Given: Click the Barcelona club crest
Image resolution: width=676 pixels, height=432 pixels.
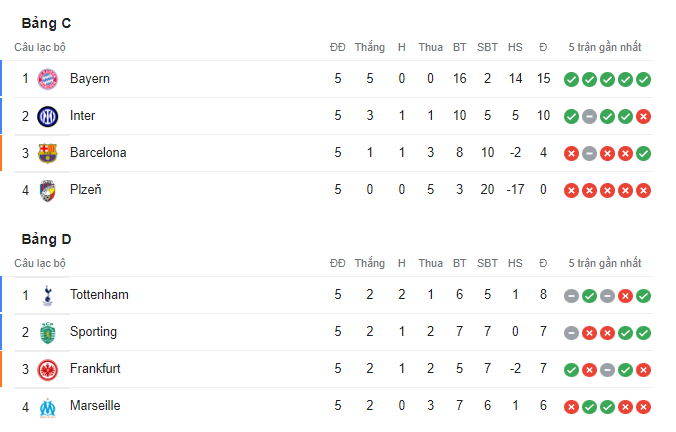Looking at the screenshot, I should [47, 153].
